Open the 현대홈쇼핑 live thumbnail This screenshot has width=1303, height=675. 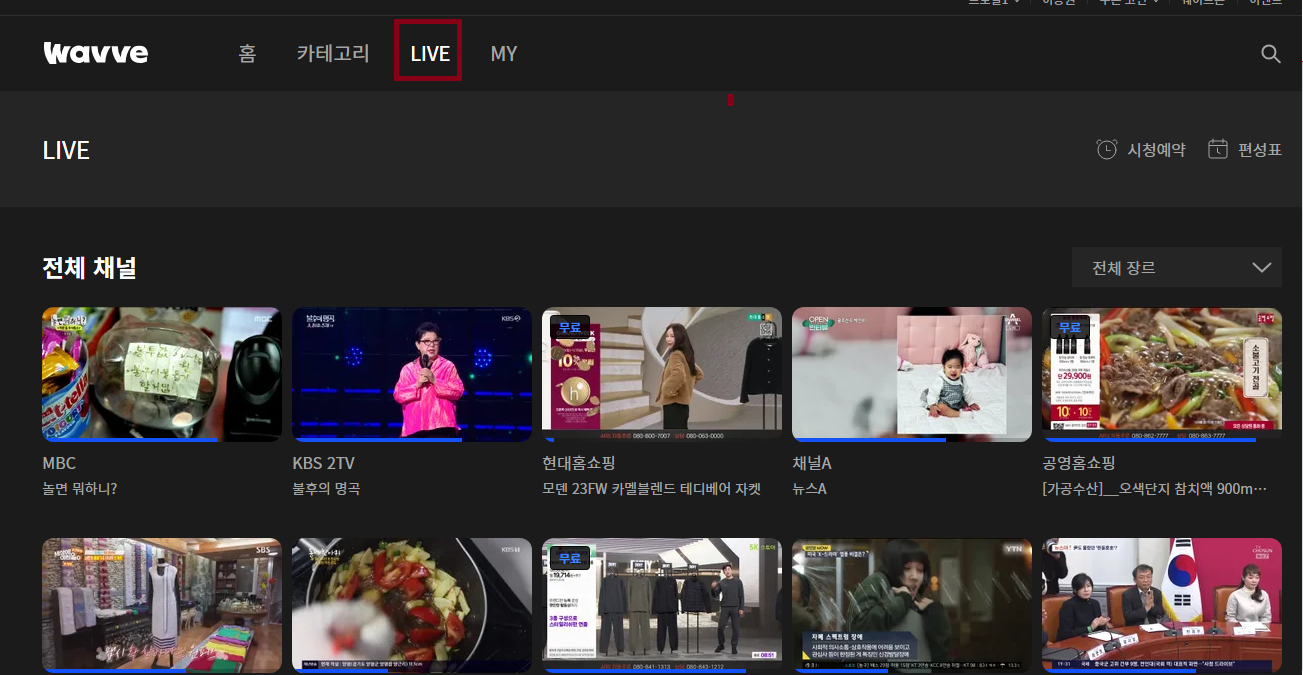(662, 374)
